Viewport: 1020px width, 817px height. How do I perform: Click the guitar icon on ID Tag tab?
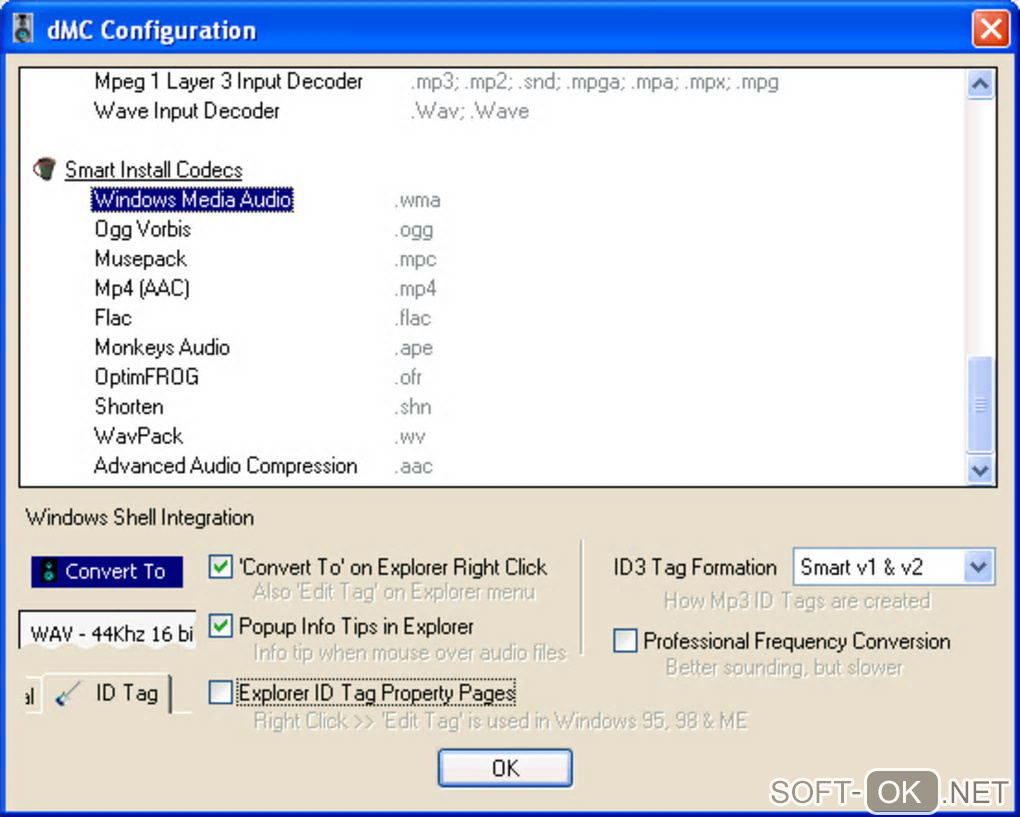click(69, 693)
